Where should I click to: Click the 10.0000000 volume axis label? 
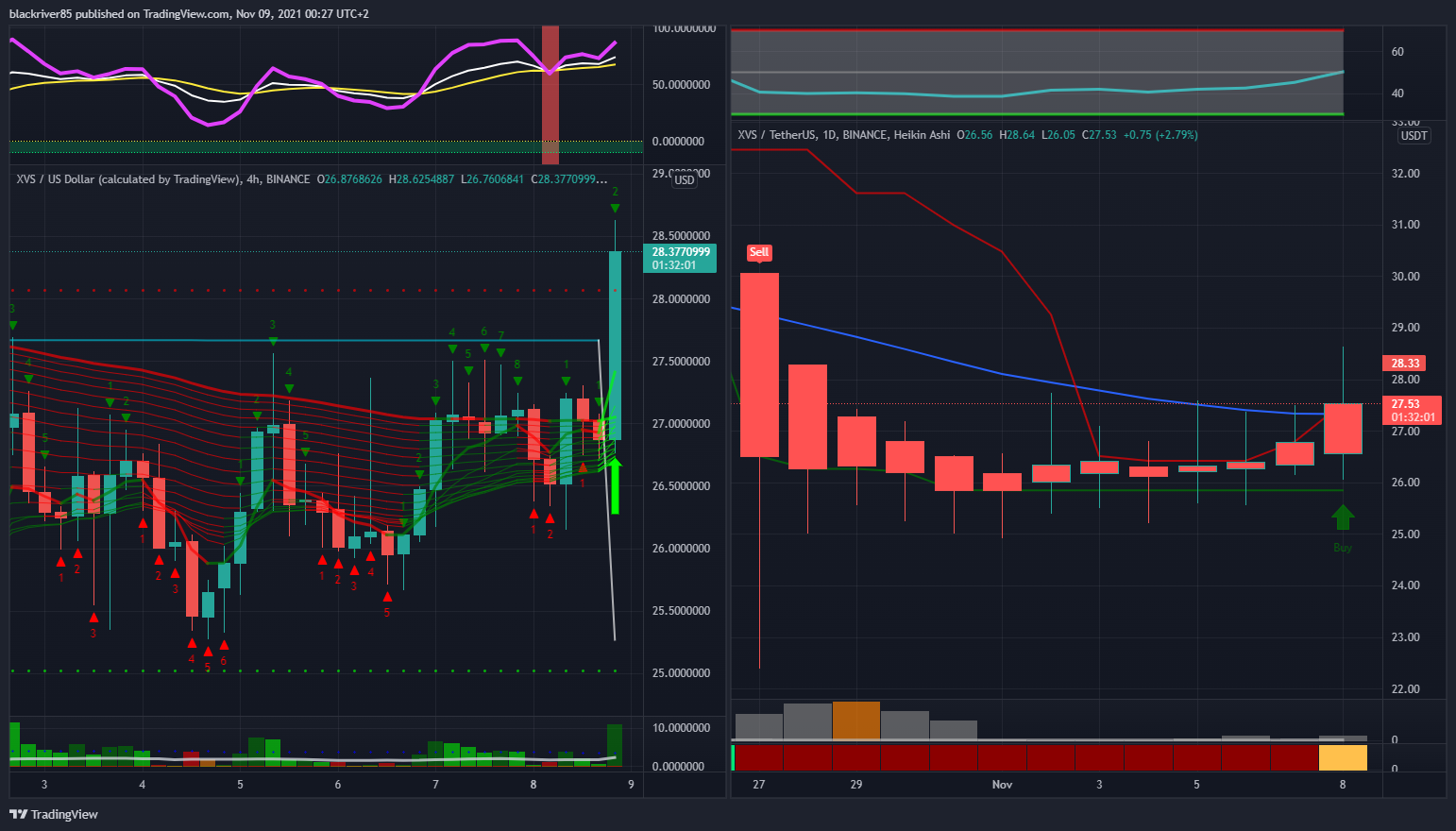(679, 728)
